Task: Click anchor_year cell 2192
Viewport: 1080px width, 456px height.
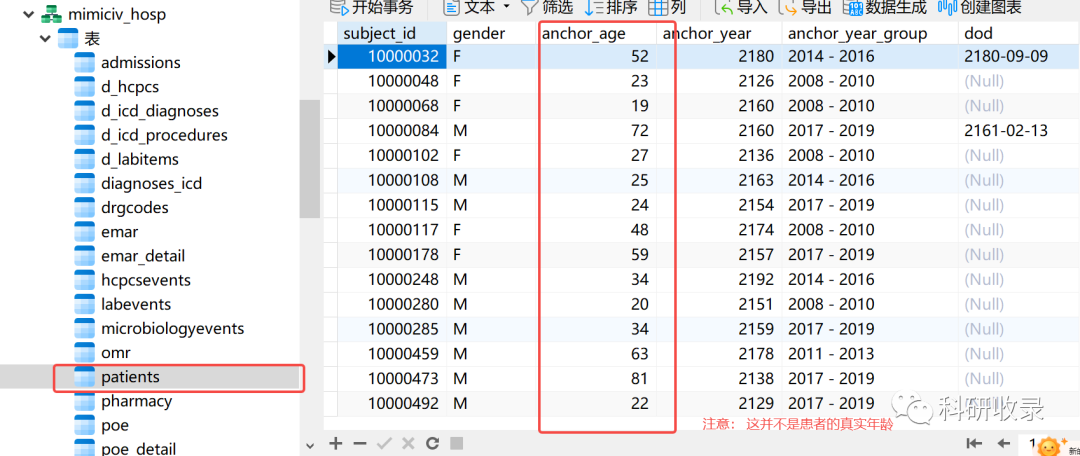Action: coord(719,279)
